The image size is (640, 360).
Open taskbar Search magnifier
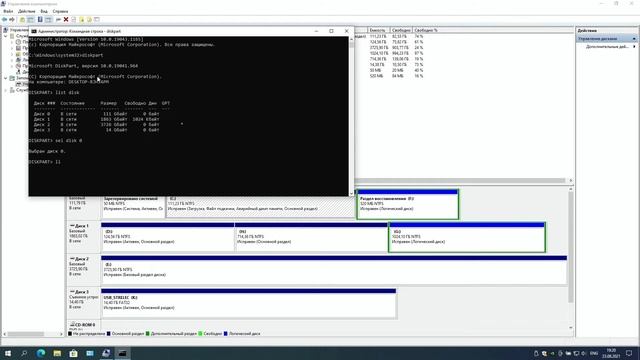click(24, 353)
